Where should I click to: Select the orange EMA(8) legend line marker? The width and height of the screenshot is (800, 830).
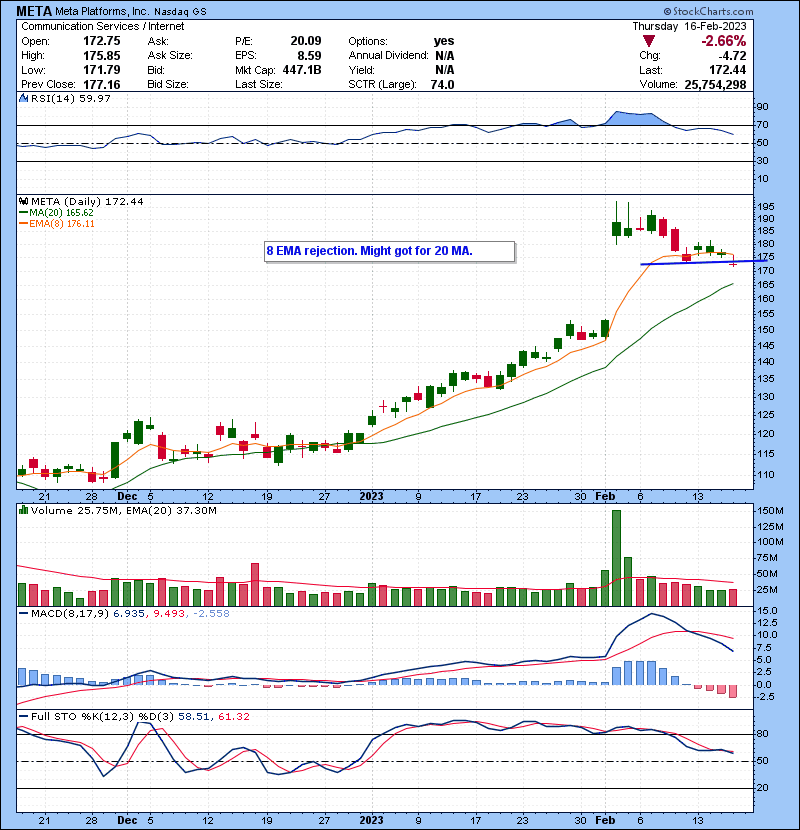coord(23,224)
